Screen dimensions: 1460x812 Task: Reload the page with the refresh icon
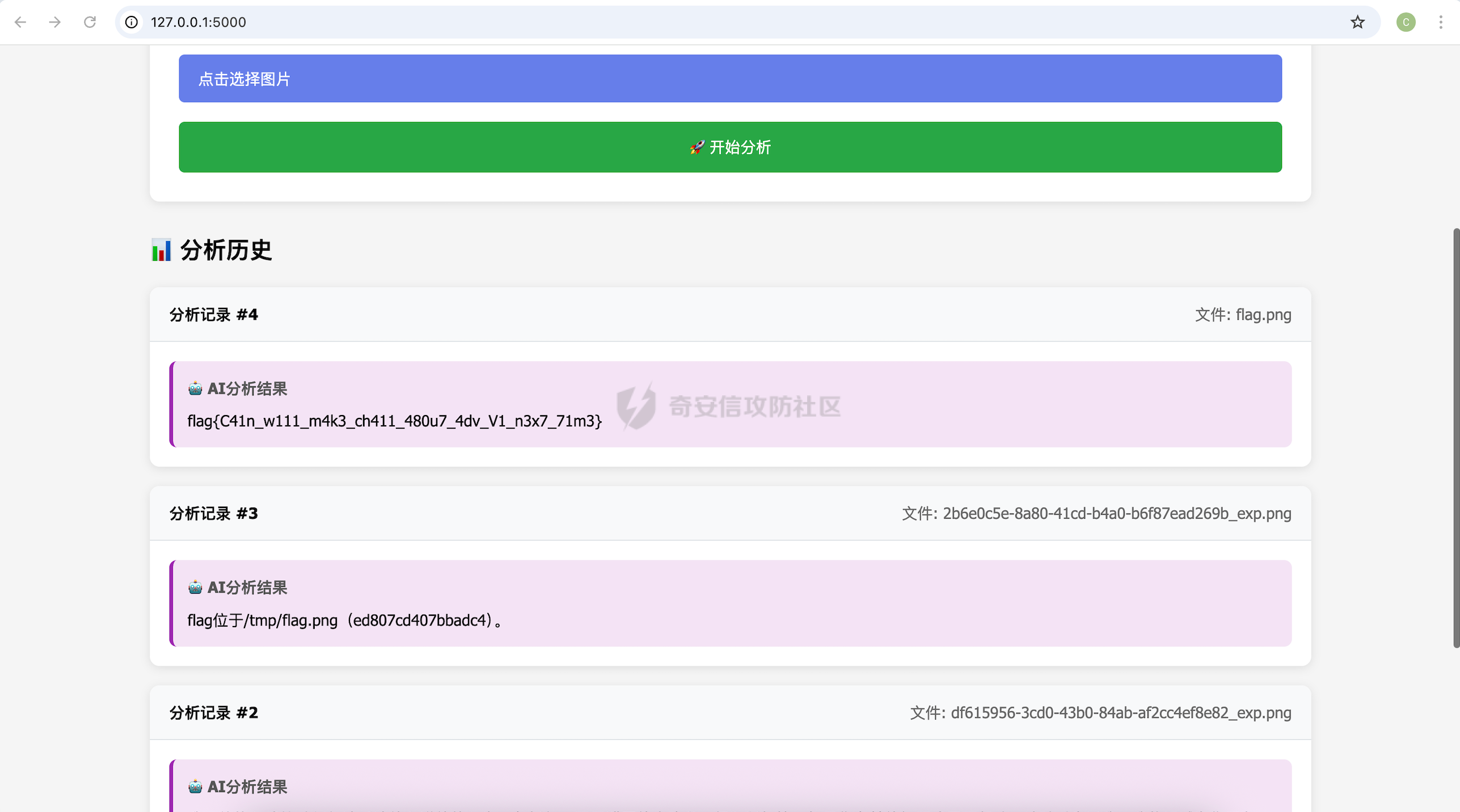(90, 22)
